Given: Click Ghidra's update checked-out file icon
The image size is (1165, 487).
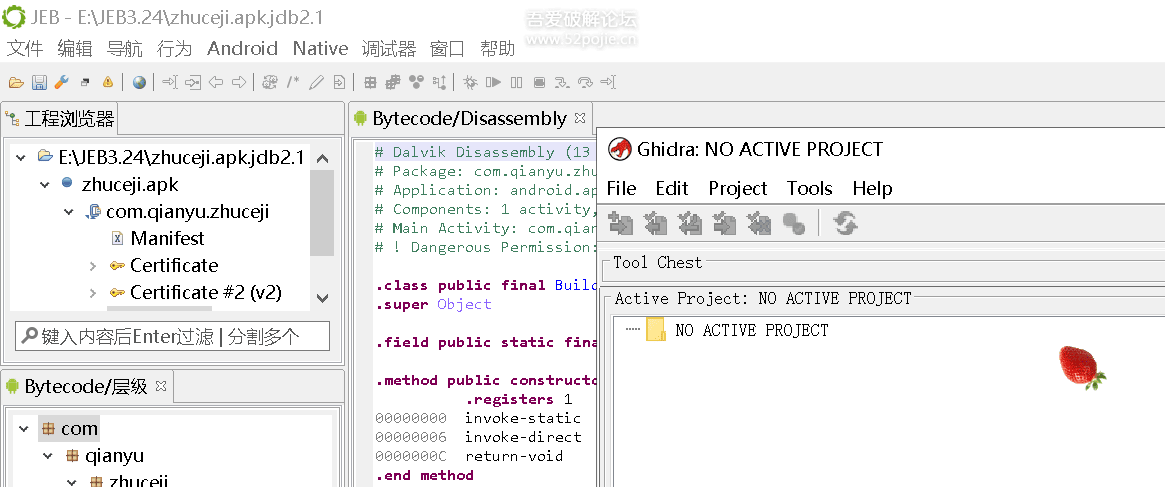Looking at the screenshot, I should (690, 222).
